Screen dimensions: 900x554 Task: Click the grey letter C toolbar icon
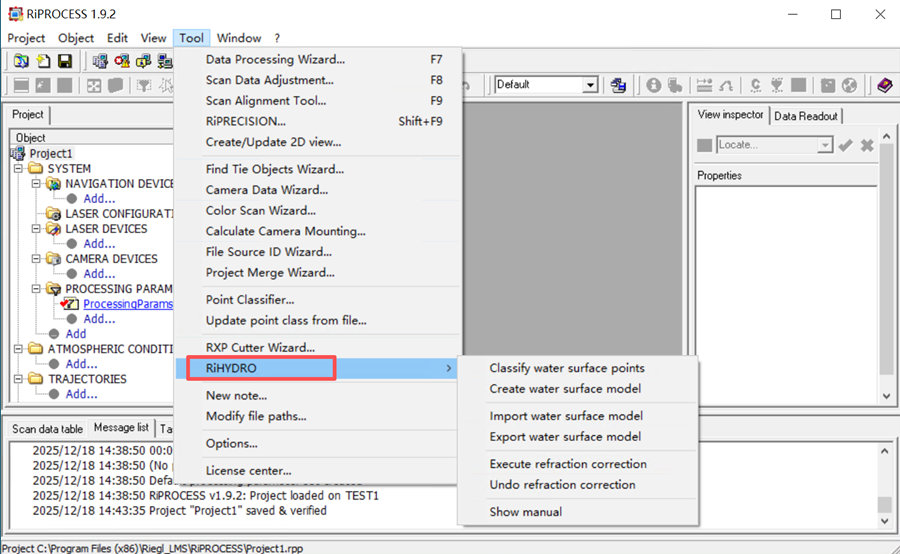(x=755, y=86)
